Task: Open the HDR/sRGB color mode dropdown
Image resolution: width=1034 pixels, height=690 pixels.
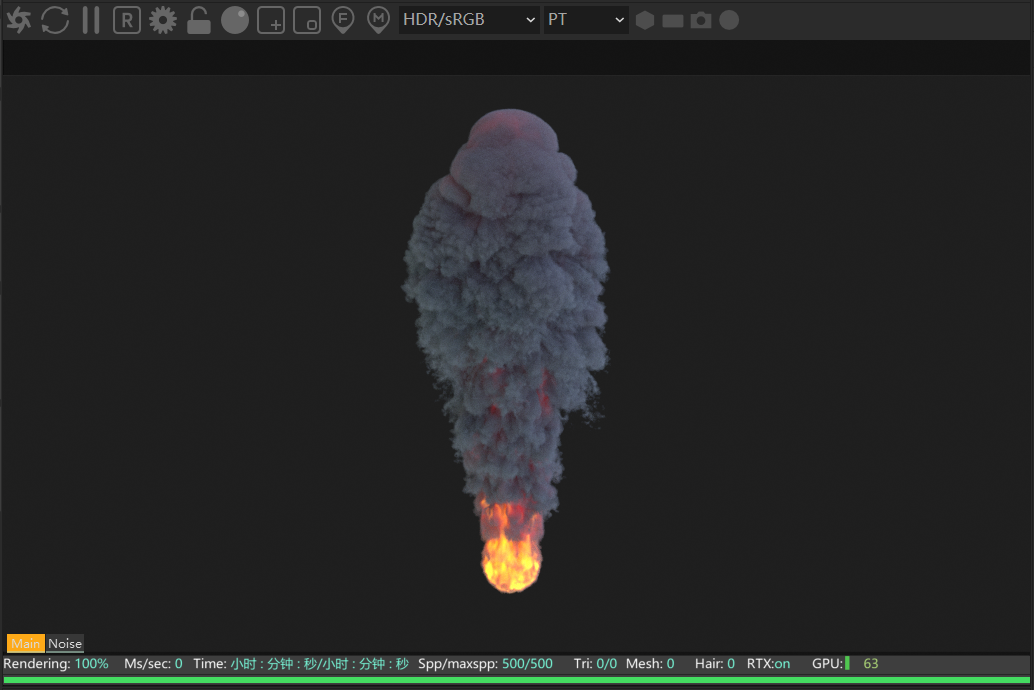Action: [x=468, y=19]
